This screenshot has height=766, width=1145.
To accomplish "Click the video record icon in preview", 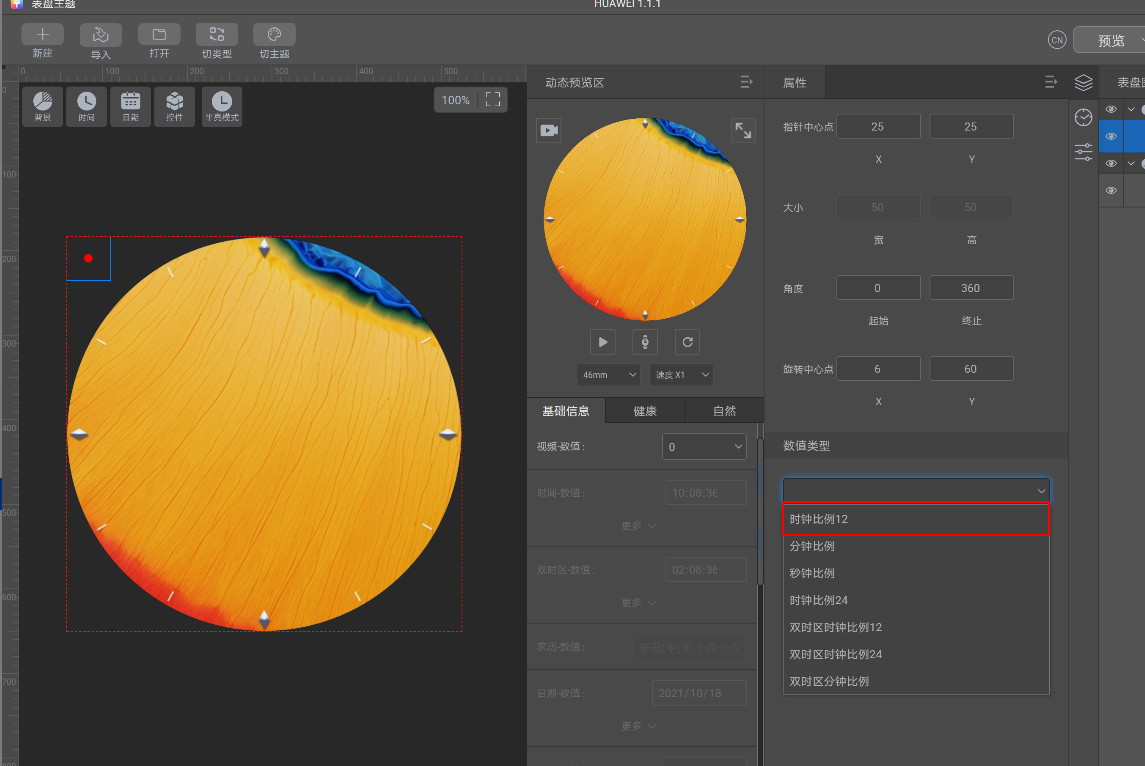I will [548, 130].
